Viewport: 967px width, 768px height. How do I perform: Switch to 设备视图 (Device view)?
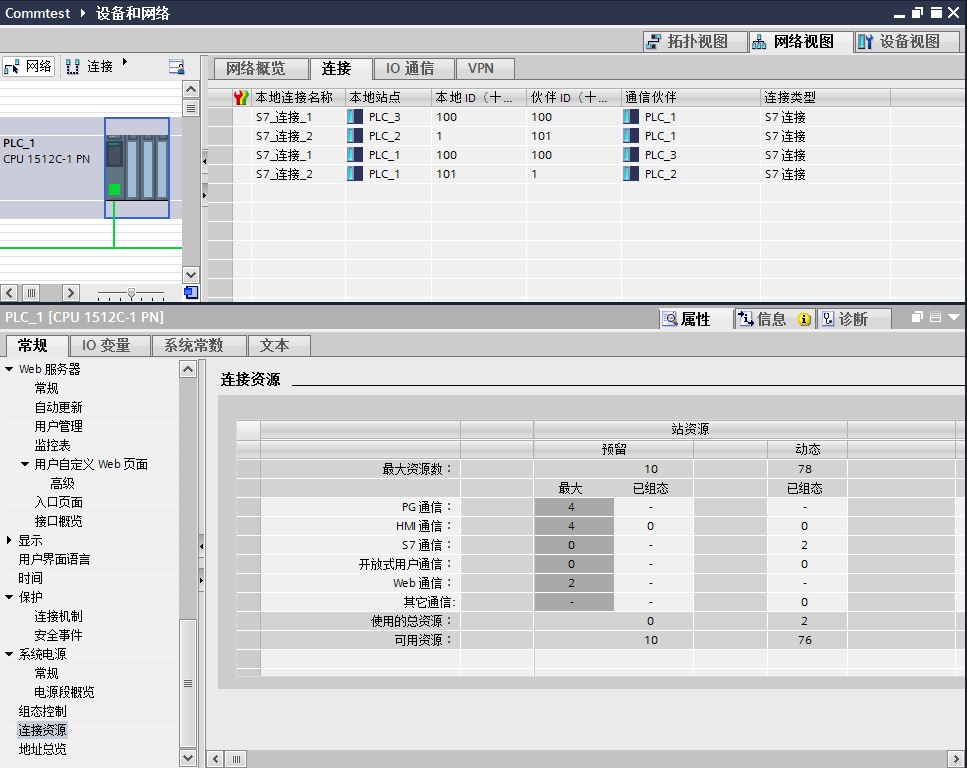[899, 41]
